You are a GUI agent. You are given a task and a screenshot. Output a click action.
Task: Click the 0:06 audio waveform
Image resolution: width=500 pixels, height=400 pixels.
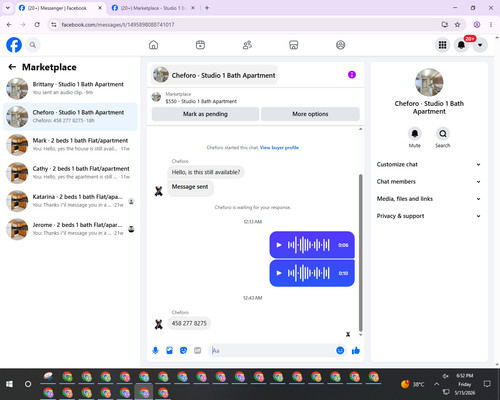(x=309, y=245)
